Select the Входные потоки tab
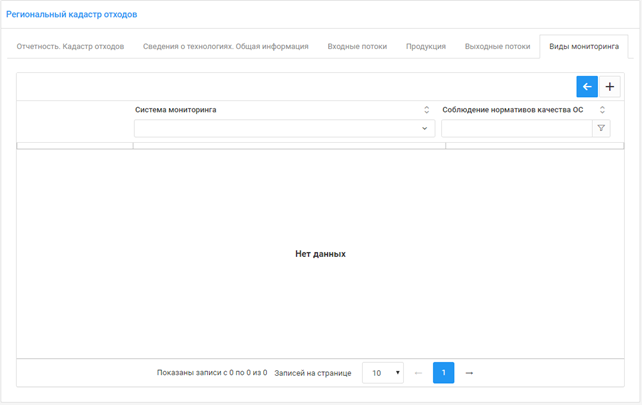Image resolution: width=642 pixels, height=405 pixels. click(x=357, y=47)
